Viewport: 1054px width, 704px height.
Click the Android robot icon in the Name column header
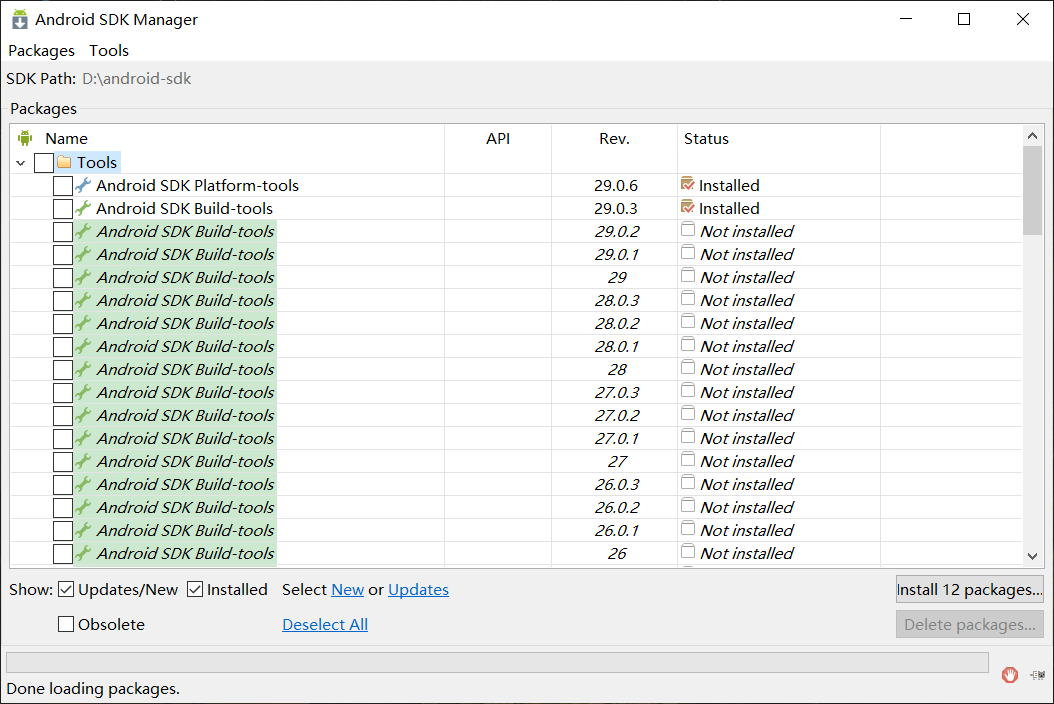pyautogui.click(x=24, y=138)
